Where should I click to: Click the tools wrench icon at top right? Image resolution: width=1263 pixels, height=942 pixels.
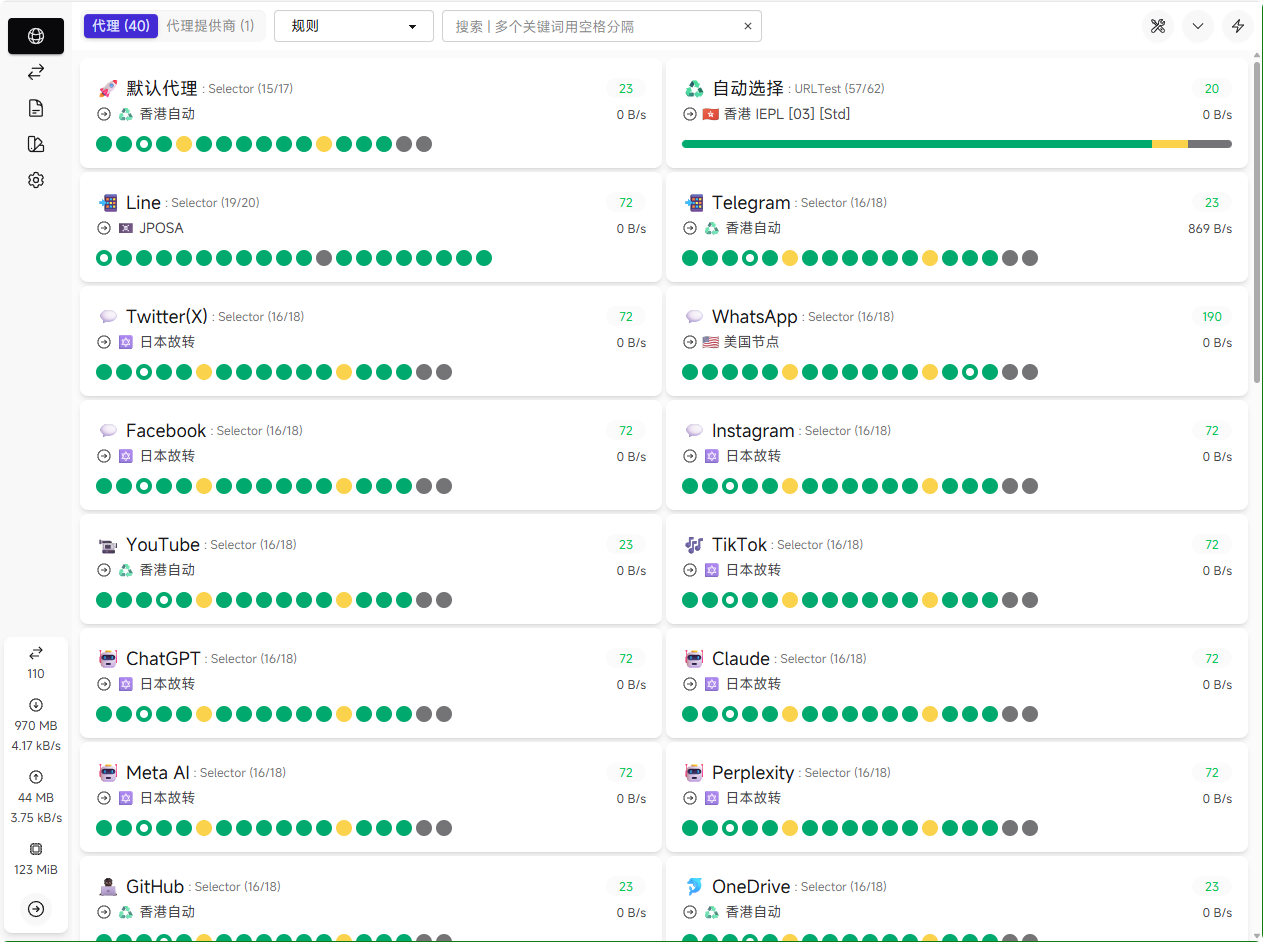(x=1158, y=26)
